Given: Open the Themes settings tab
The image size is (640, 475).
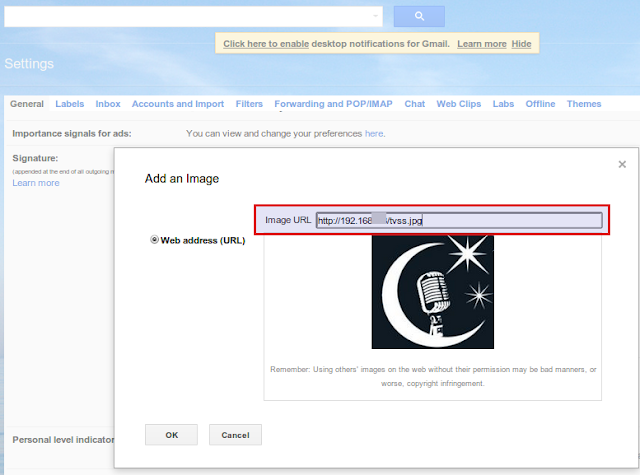Looking at the screenshot, I should (584, 104).
